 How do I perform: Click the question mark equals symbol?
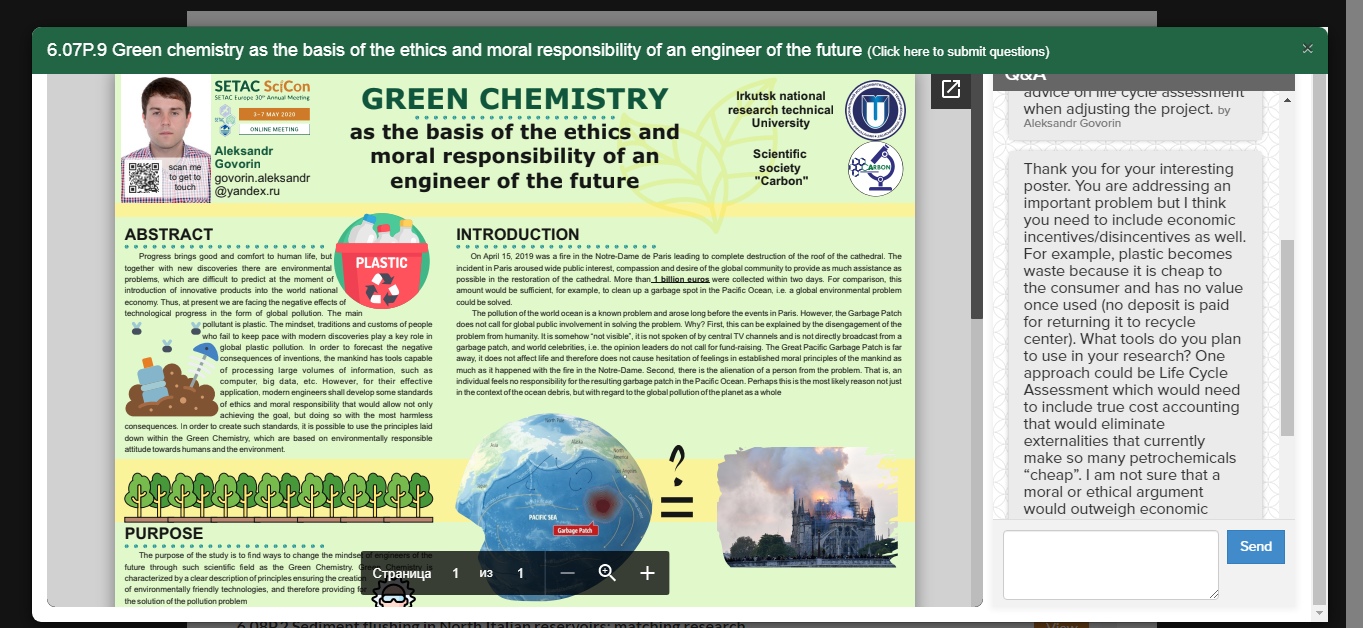point(677,482)
